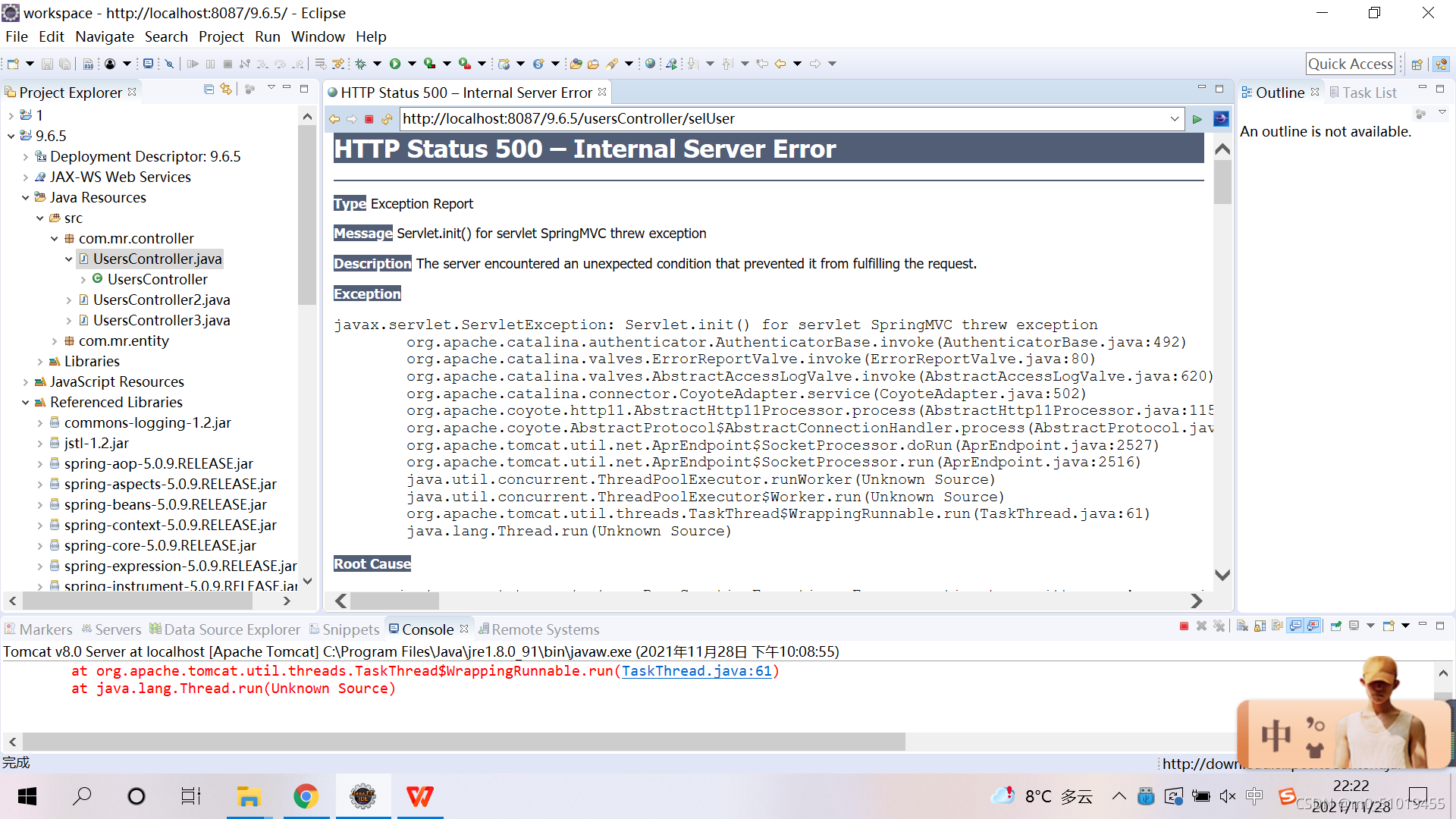Switch to the Servers tab

118,629
